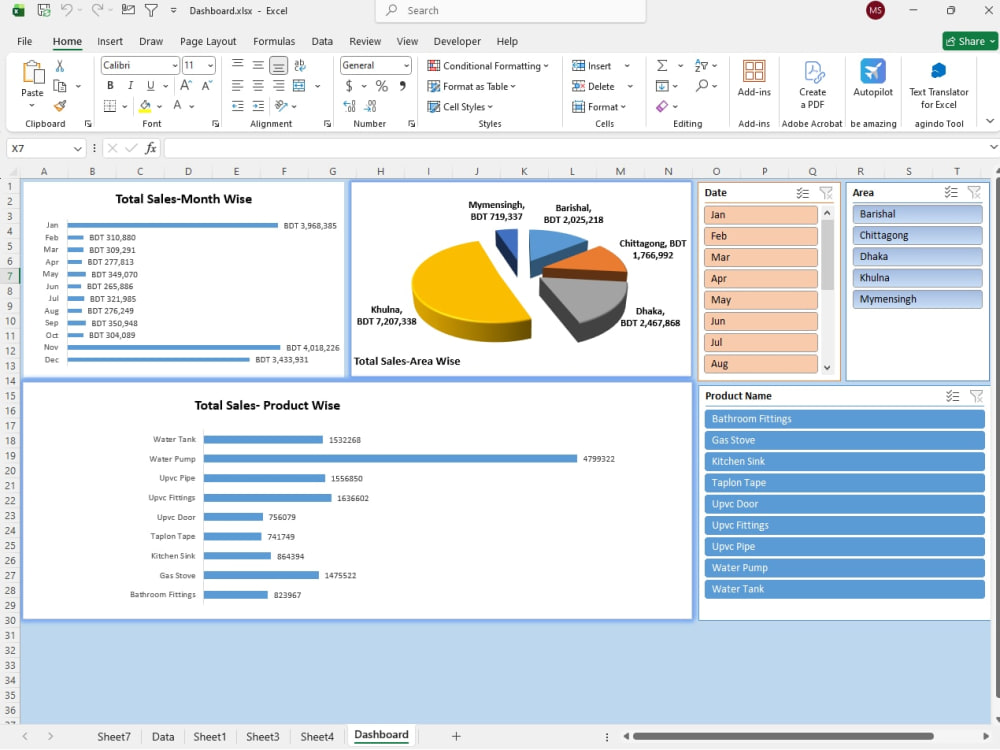The width and height of the screenshot is (1000, 750).
Task: Click Decrease Decimal icon
Action: [371, 106]
